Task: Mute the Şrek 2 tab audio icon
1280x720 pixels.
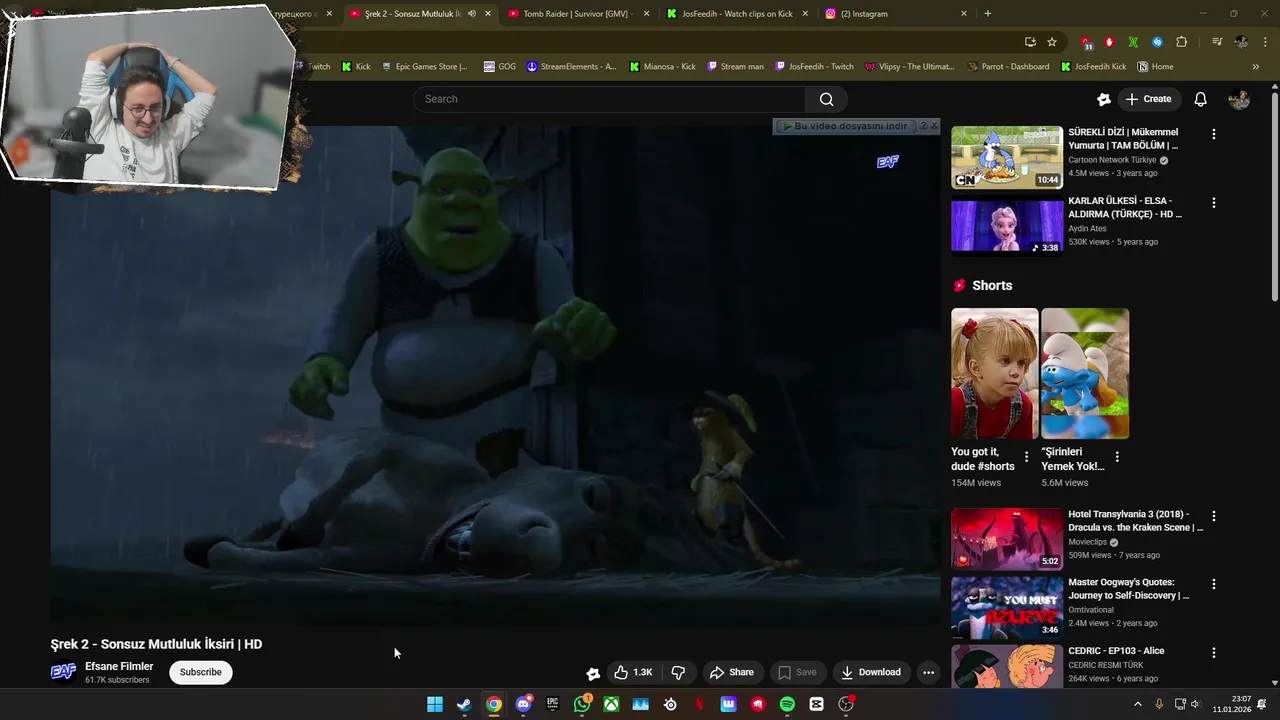Action: click(472, 14)
